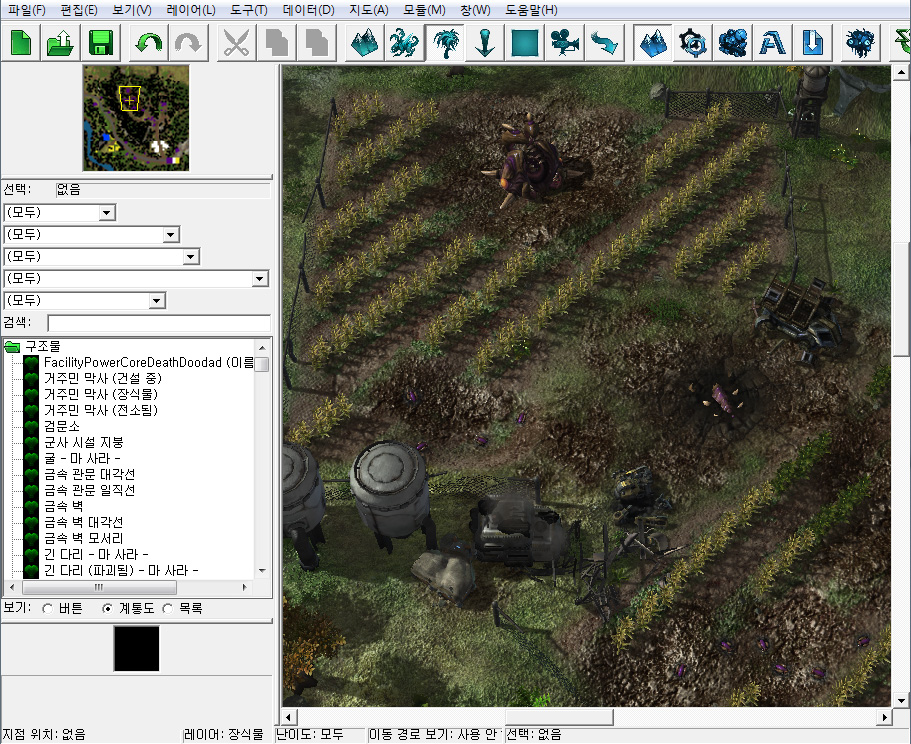Open the fourth, widest (모두) dropdown
The width and height of the screenshot is (911, 744).
click(260, 279)
